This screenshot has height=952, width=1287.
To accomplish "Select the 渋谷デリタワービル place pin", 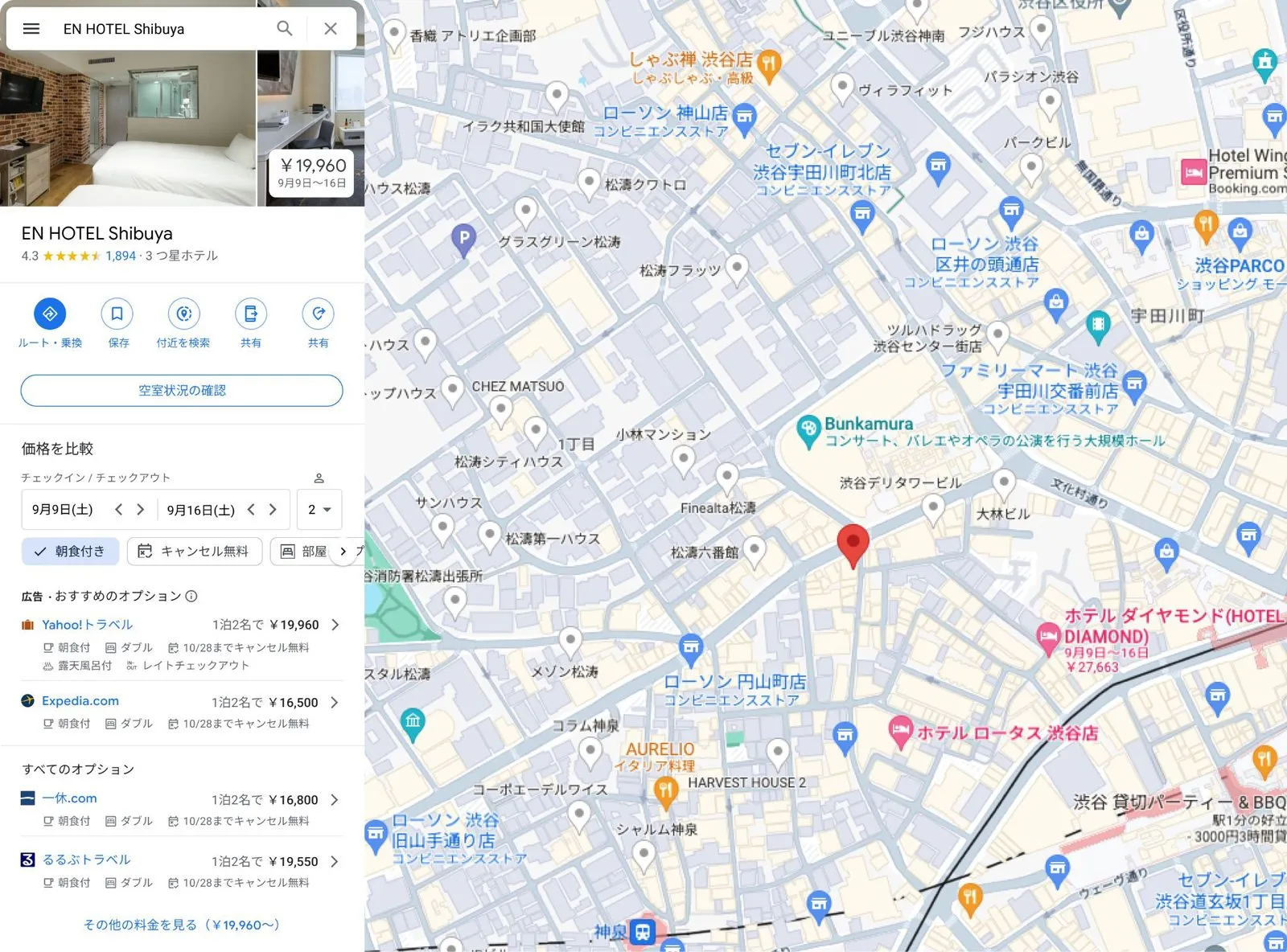I will click(x=933, y=509).
